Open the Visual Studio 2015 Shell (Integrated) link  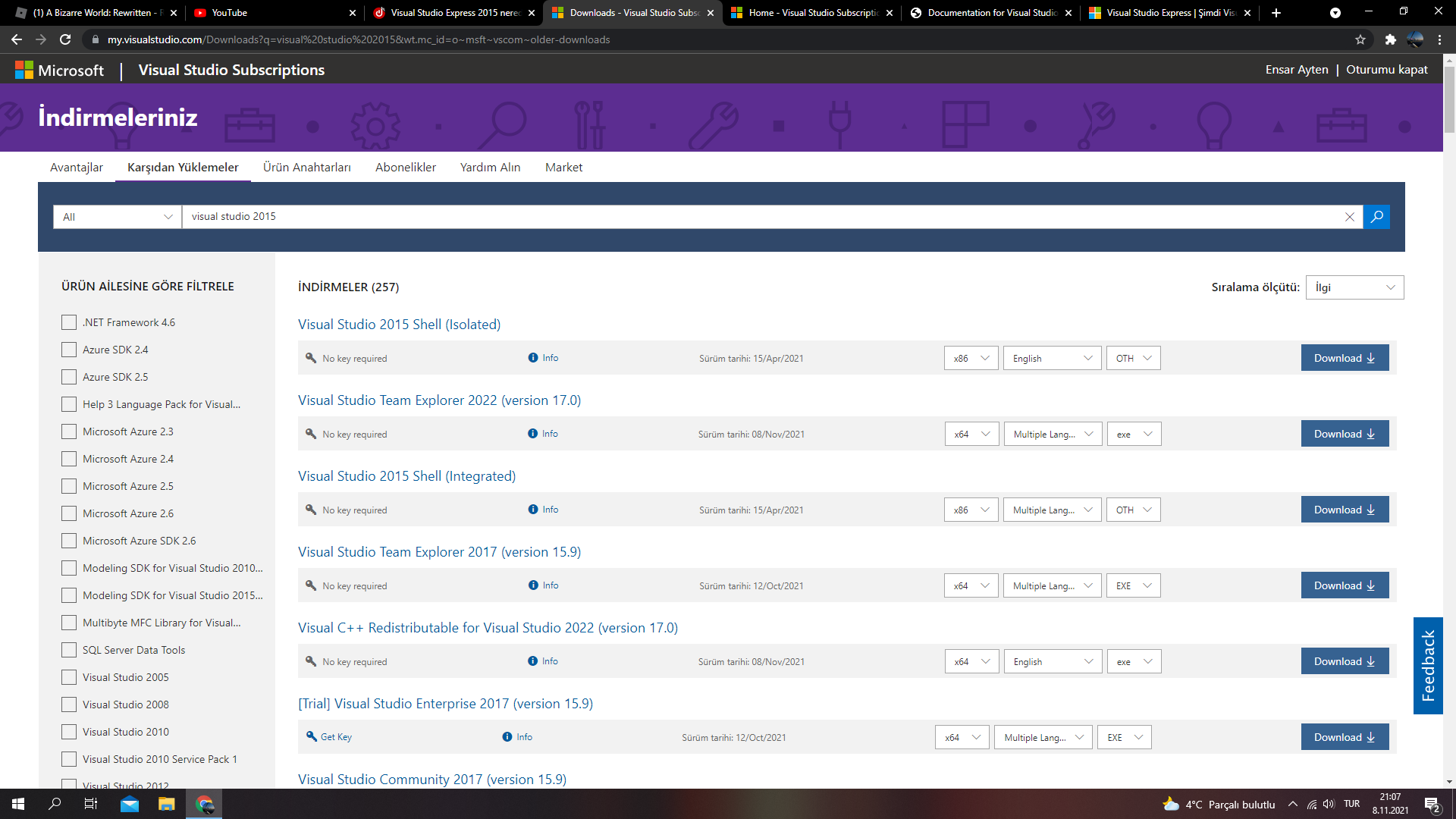(406, 476)
